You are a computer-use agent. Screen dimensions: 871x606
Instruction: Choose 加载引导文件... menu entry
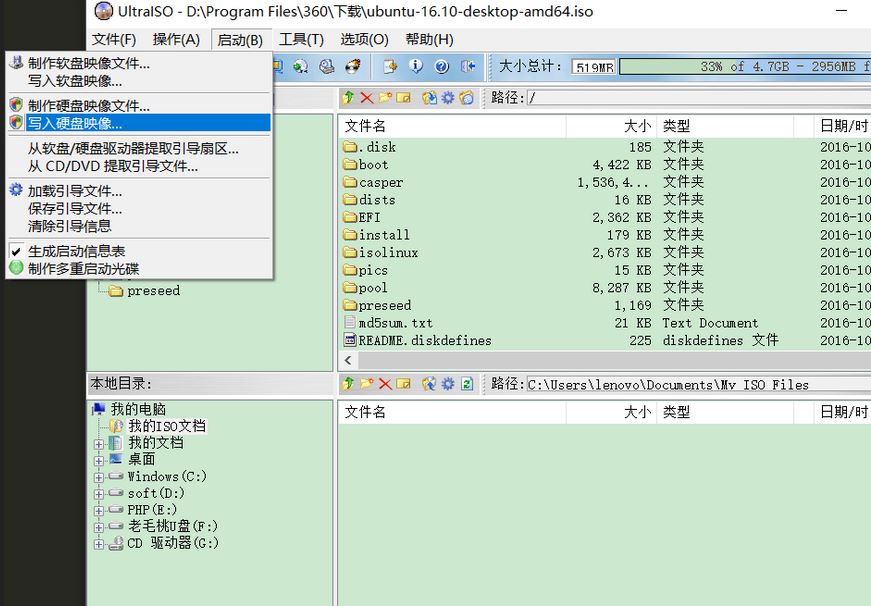[x=138, y=191]
